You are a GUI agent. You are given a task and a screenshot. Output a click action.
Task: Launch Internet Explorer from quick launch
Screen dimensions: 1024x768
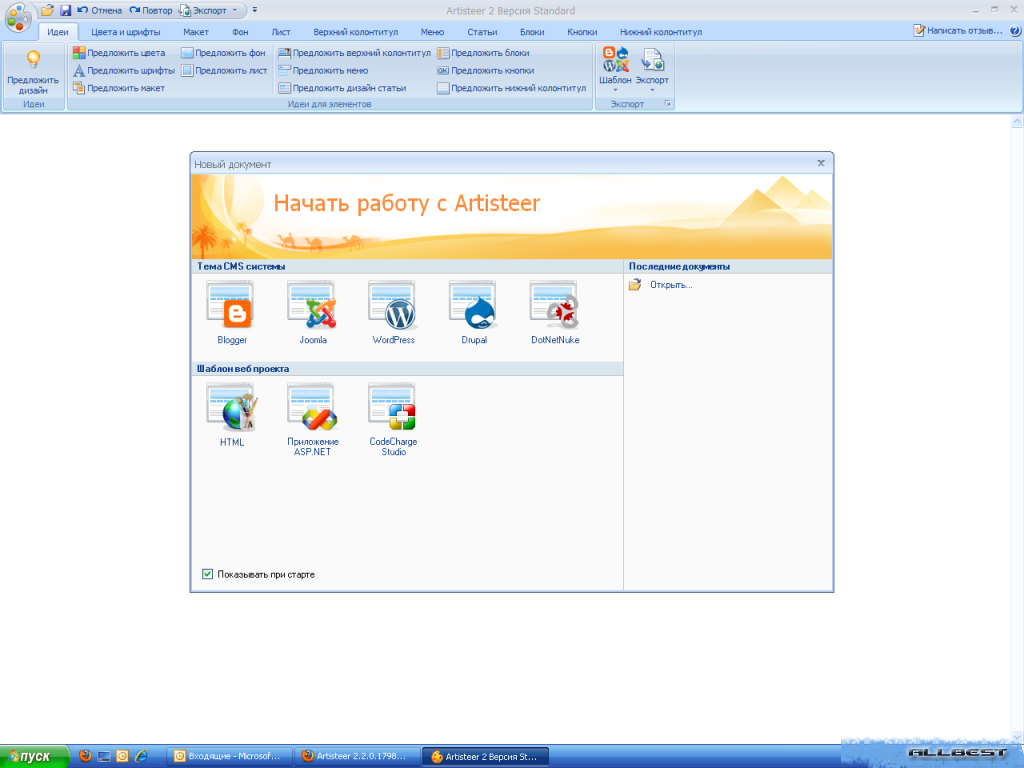coord(141,756)
